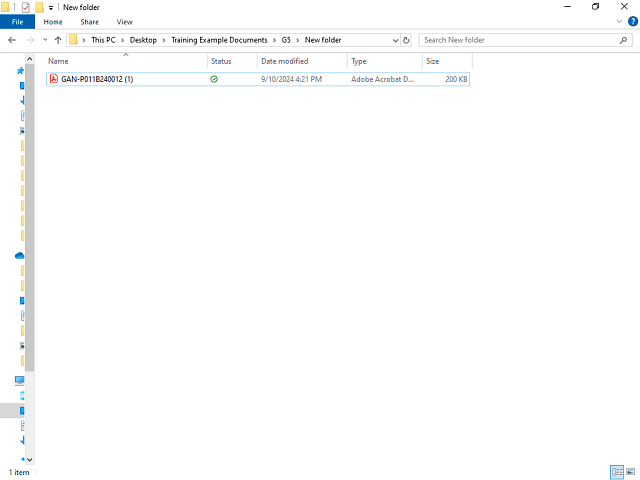The height and width of the screenshot is (480, 640).
Task: Click the Quick access star icon in the sidebar
Action: (20, 71)
